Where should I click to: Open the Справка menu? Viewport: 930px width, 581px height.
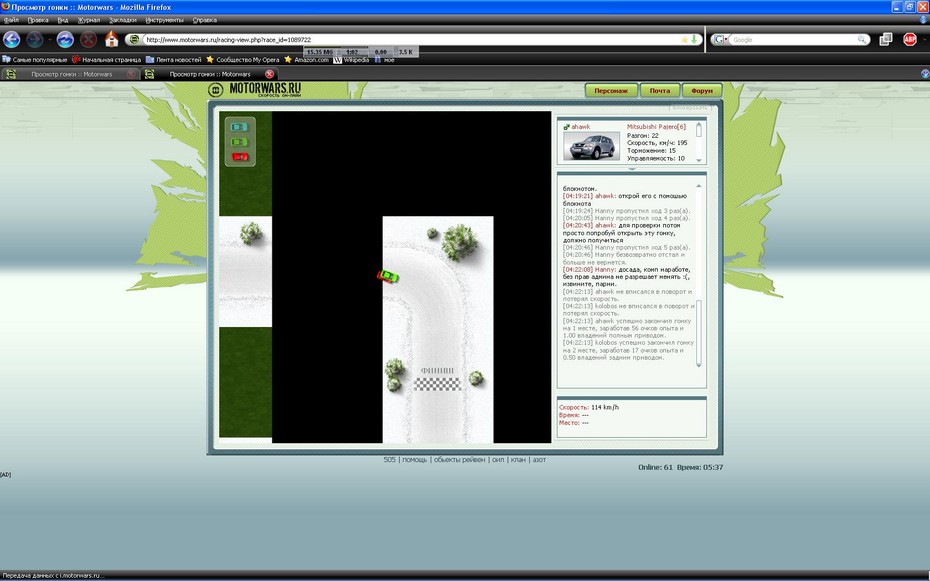click(x=205, y=20)
